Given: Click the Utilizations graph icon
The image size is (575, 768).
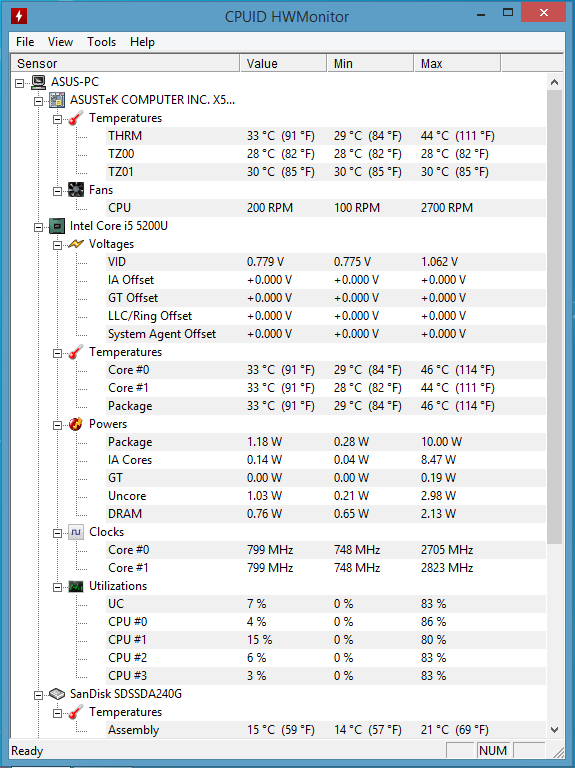Looking at the screenshot, I should (x=76, y=586).
